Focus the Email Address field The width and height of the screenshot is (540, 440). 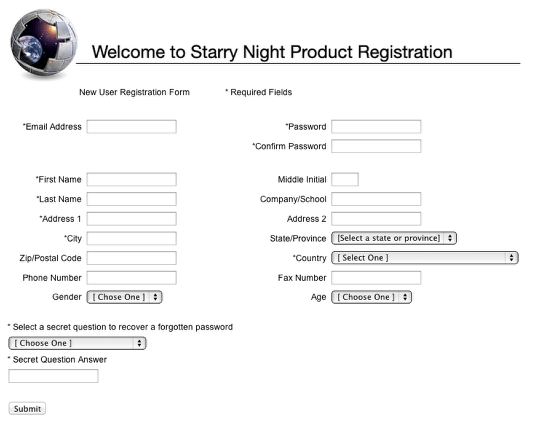pyautogui.click(x=132, y=127)
